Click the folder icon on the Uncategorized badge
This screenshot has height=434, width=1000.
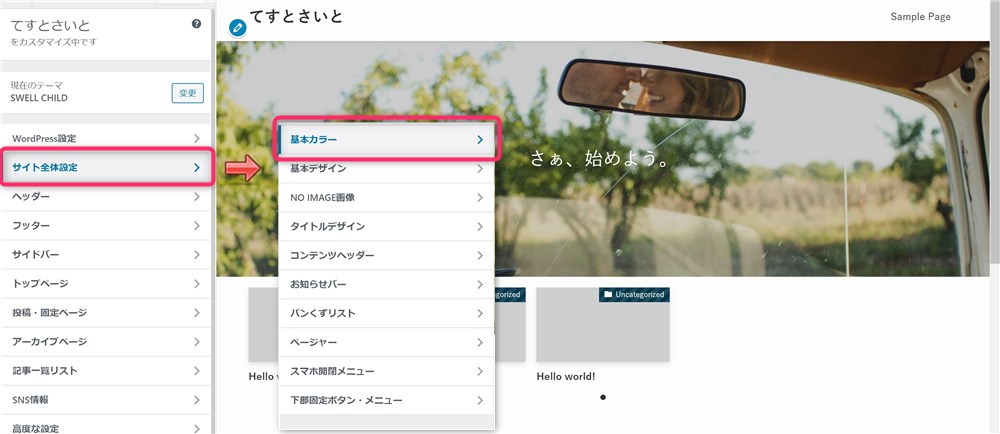(x=608, y=294)
